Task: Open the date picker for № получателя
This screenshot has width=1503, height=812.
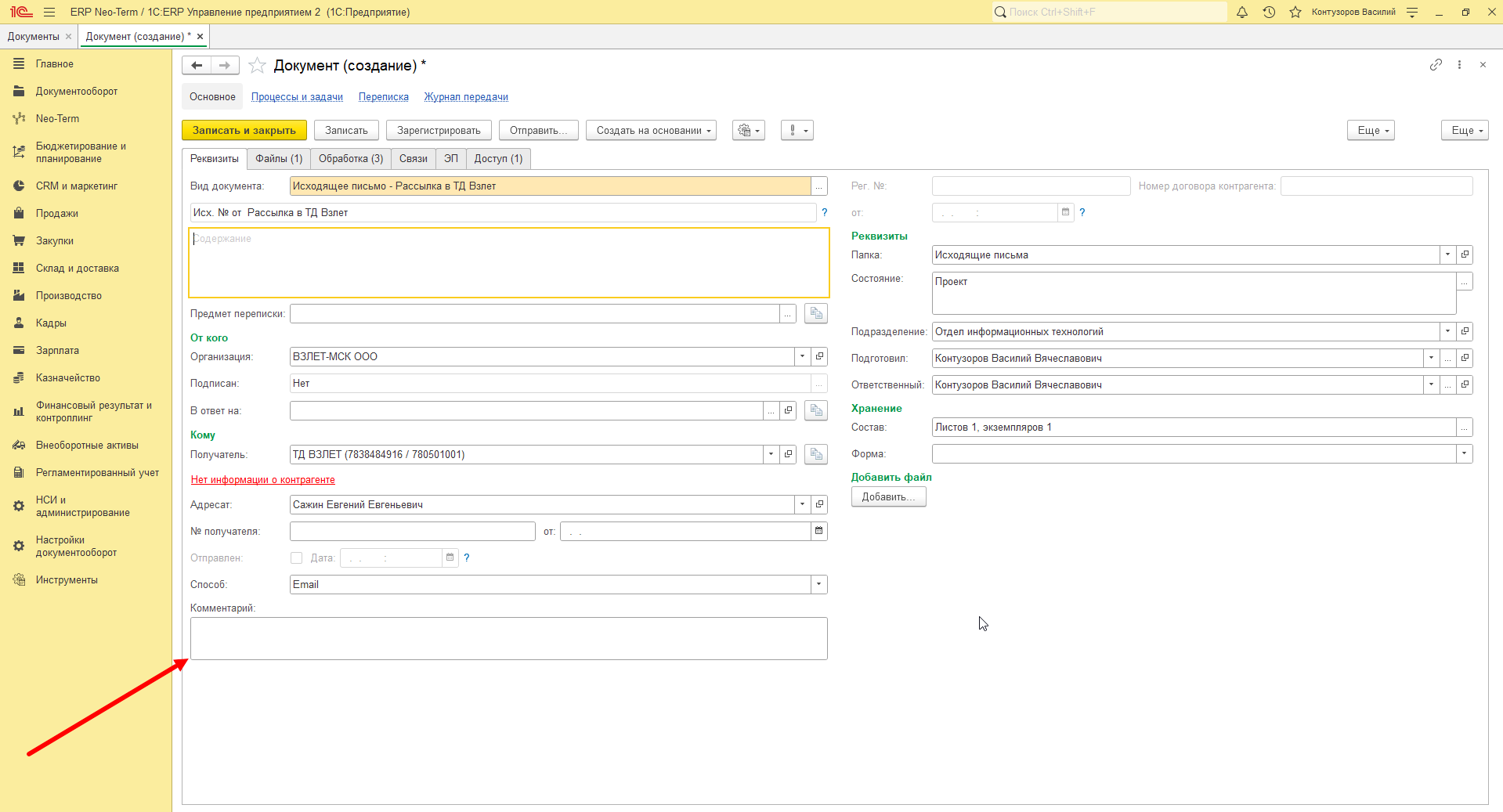Action: click(x=819, y=531)
